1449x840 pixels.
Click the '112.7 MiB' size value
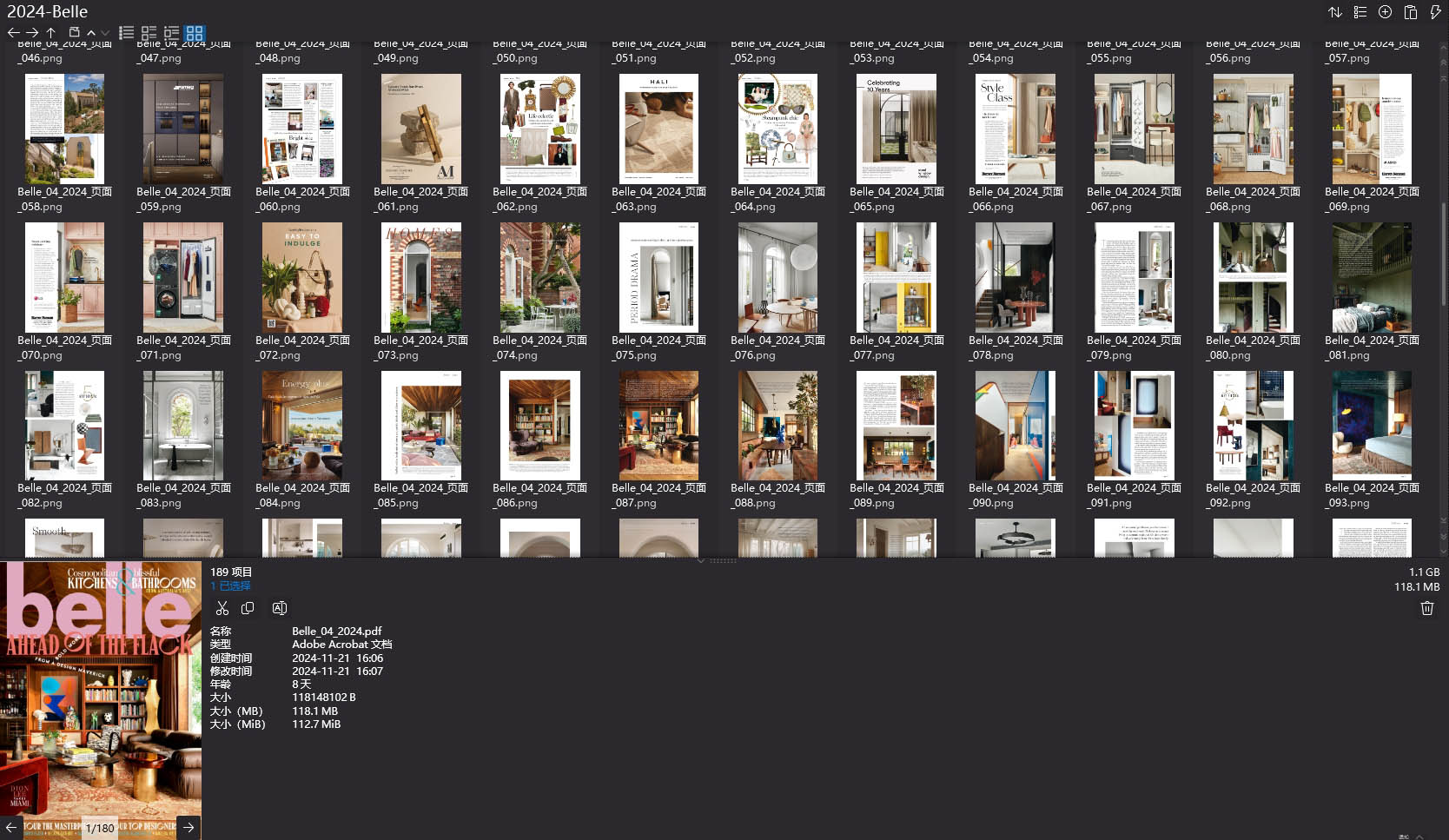click(316, 724)
